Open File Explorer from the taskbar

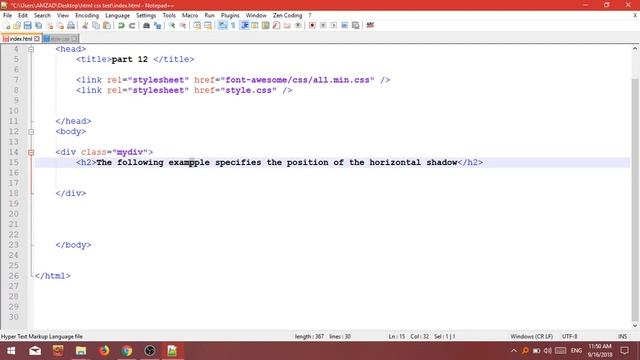(81, 351)
